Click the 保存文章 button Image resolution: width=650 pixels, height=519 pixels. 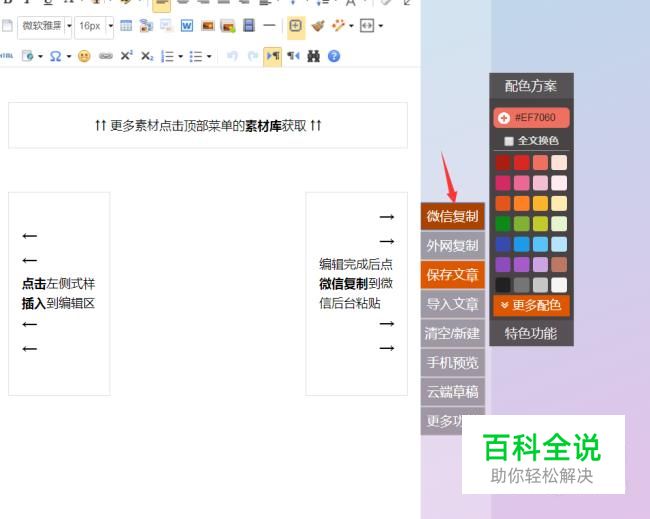453,275
